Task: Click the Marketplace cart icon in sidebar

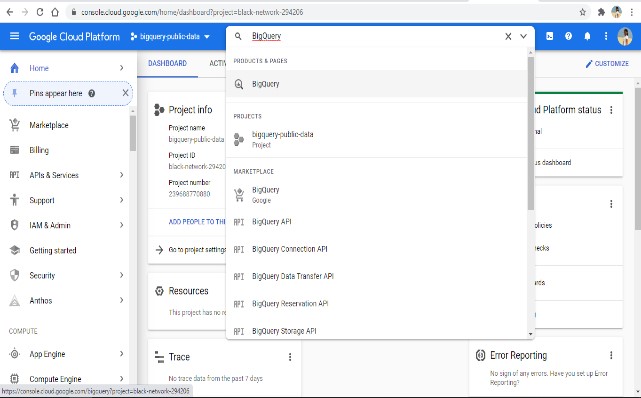Action: (15, 125)
